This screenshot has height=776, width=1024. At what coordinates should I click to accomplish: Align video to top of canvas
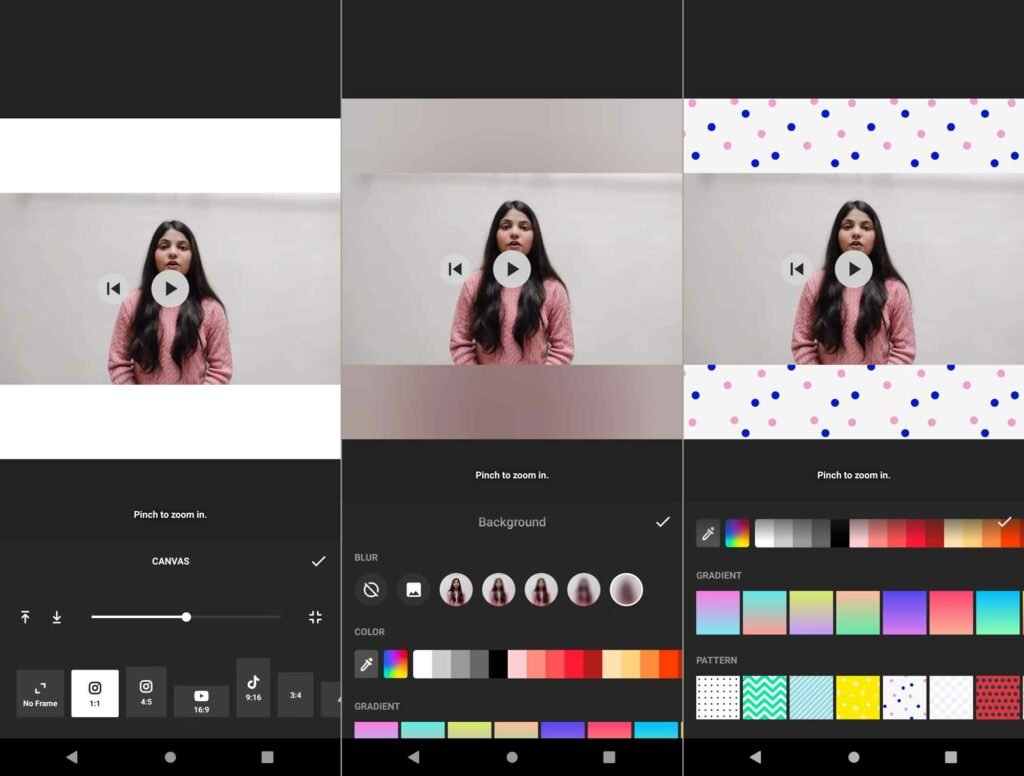click(x=25, y=617)
